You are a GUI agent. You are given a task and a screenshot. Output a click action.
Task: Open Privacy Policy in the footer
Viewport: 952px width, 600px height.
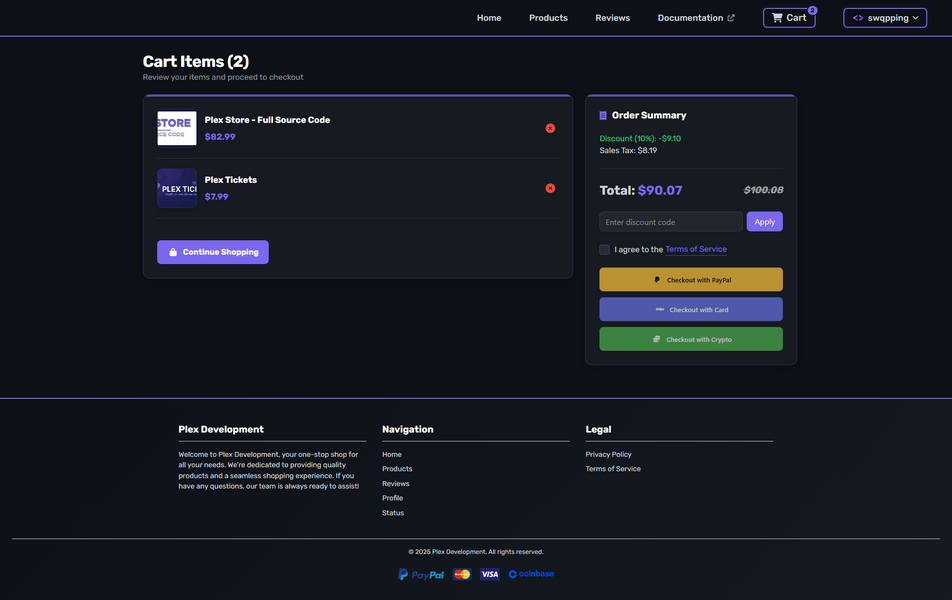608,454
